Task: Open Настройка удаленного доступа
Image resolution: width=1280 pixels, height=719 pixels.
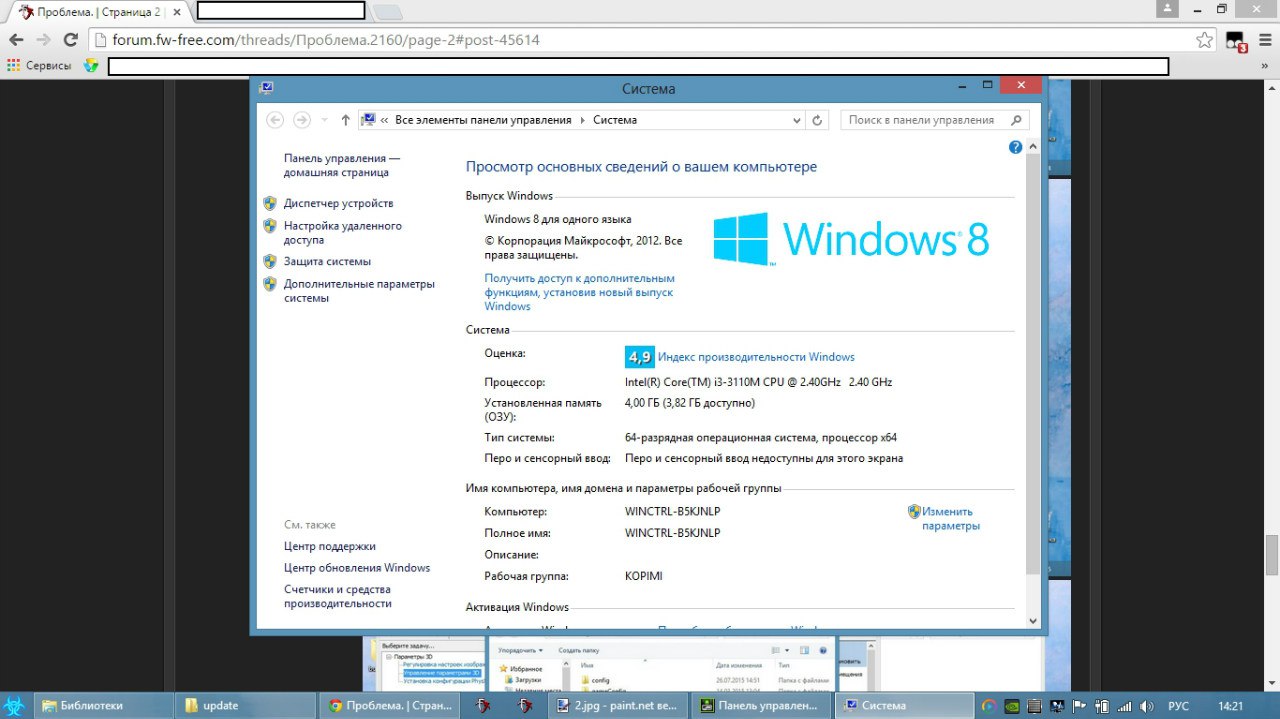Action: point(343,233)
